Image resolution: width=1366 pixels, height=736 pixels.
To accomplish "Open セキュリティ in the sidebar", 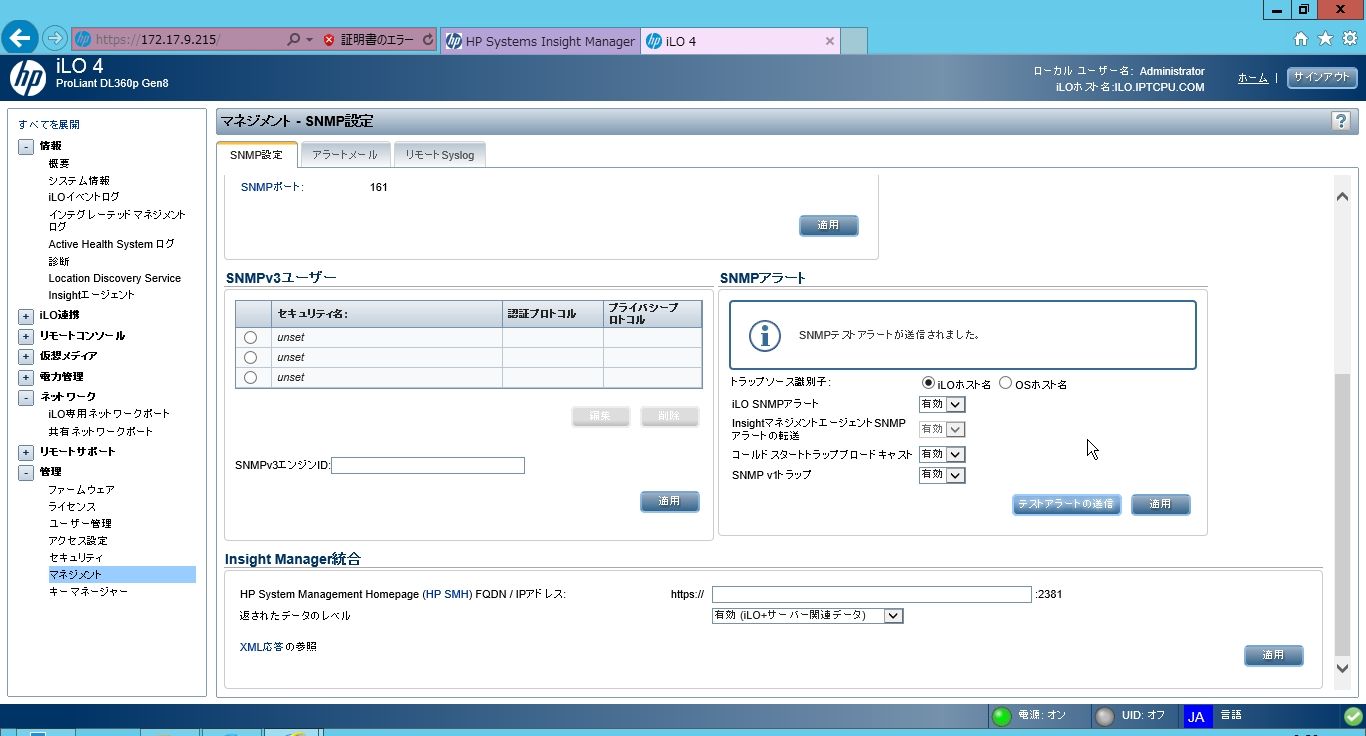I will click(x=76, y=558).
